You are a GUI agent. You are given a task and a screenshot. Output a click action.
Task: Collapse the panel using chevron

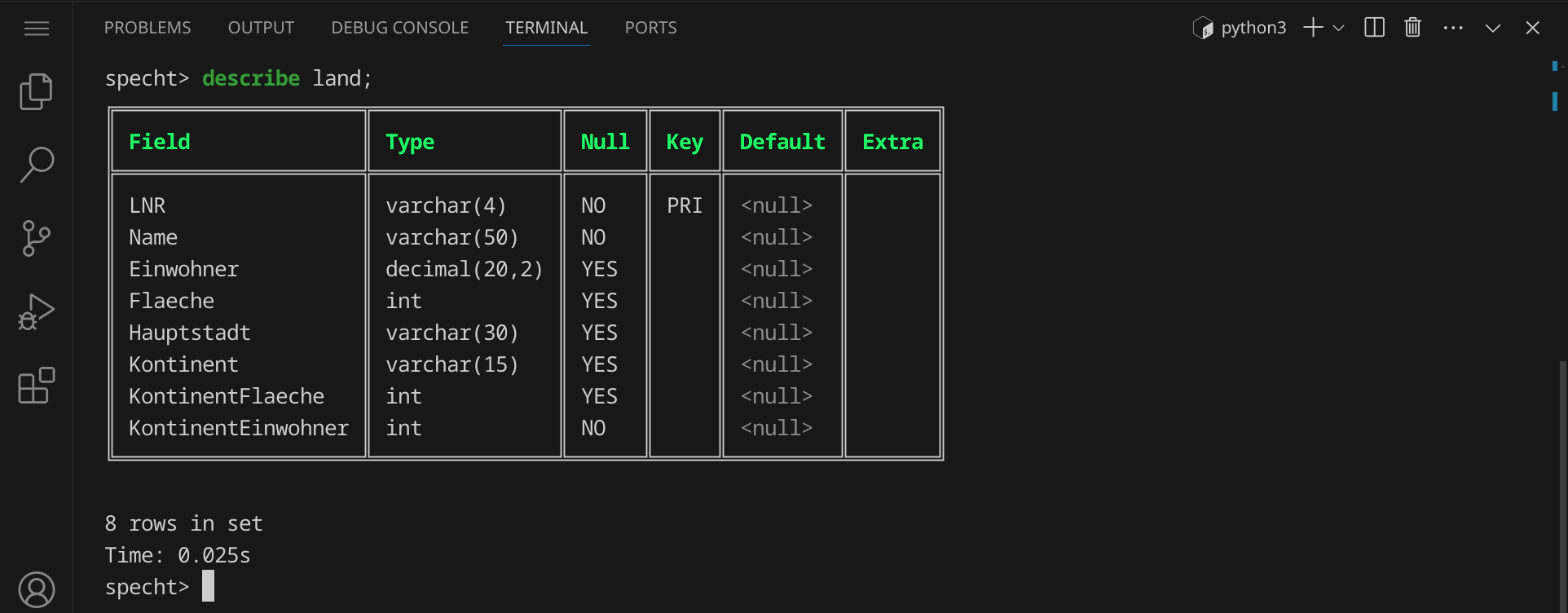[x=1492, y=28]
